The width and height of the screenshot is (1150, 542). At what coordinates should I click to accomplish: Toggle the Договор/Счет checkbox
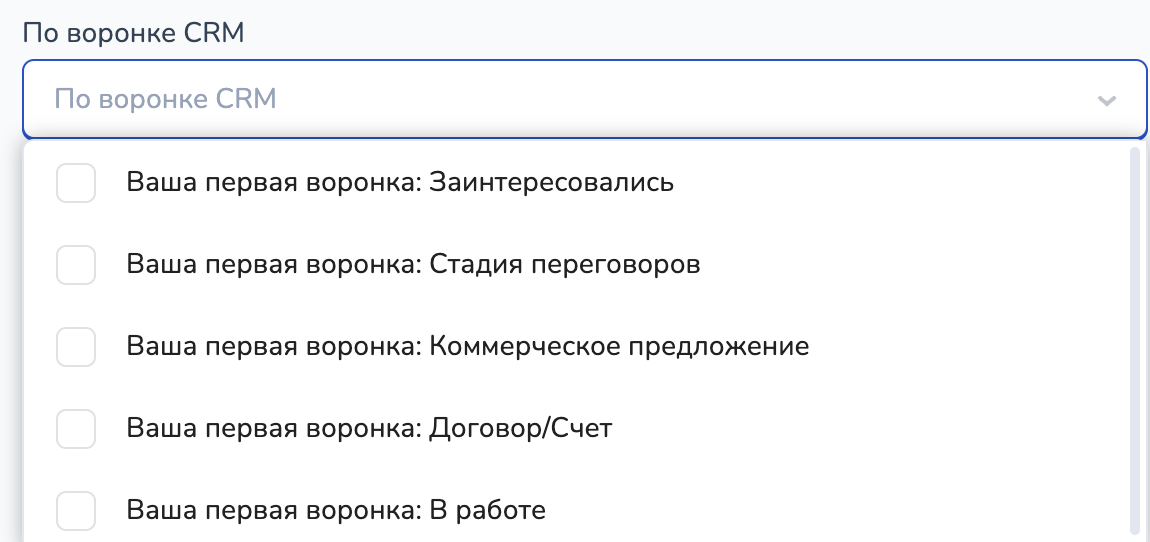pos(76,429)
